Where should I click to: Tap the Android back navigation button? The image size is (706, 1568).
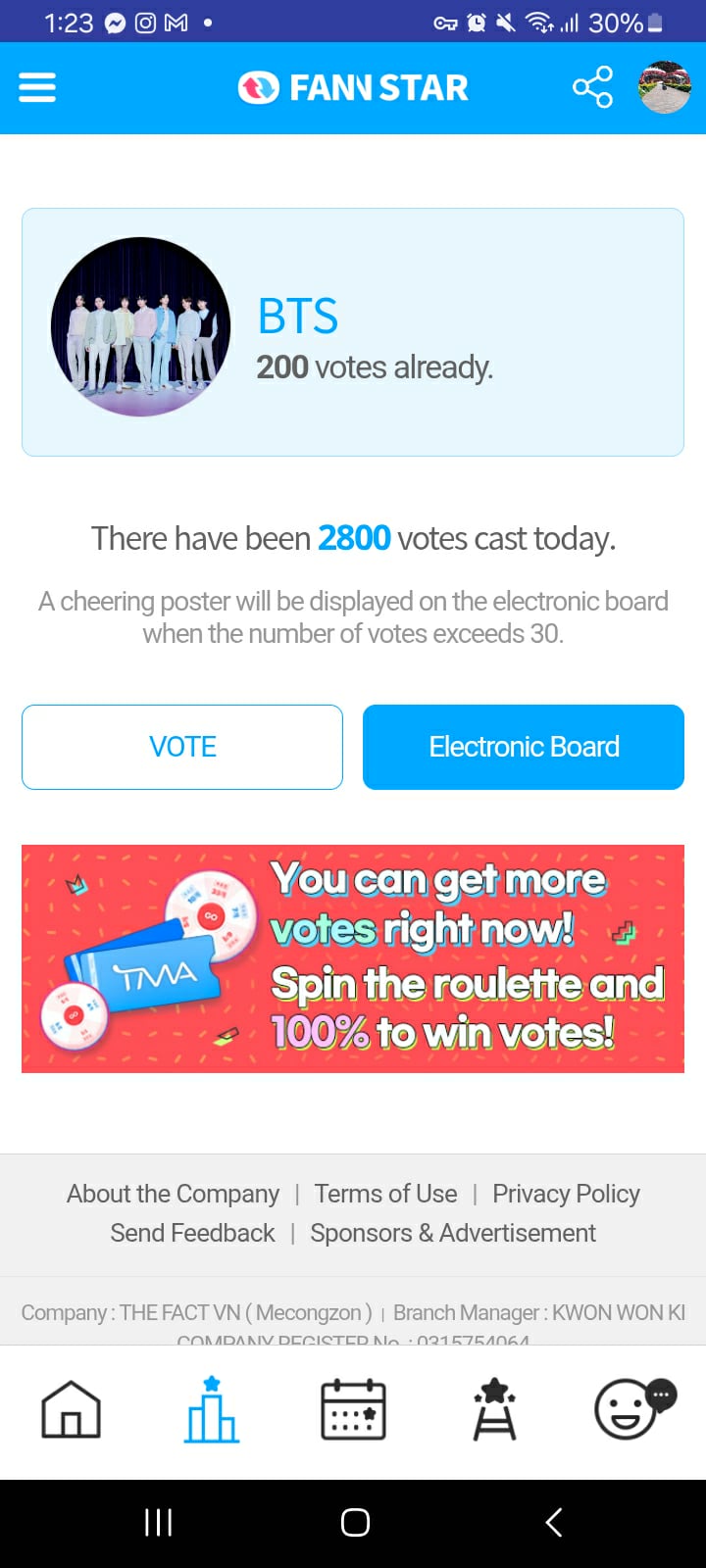[x=554, y=1522]
